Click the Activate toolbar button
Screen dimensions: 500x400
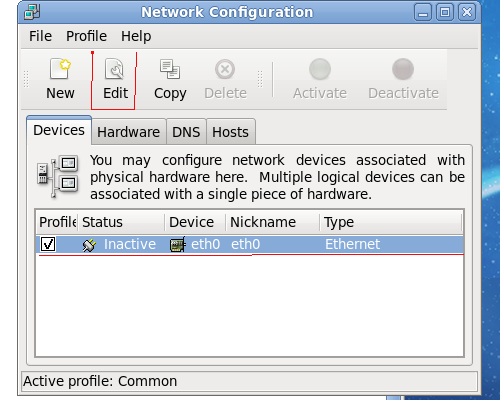320,79
